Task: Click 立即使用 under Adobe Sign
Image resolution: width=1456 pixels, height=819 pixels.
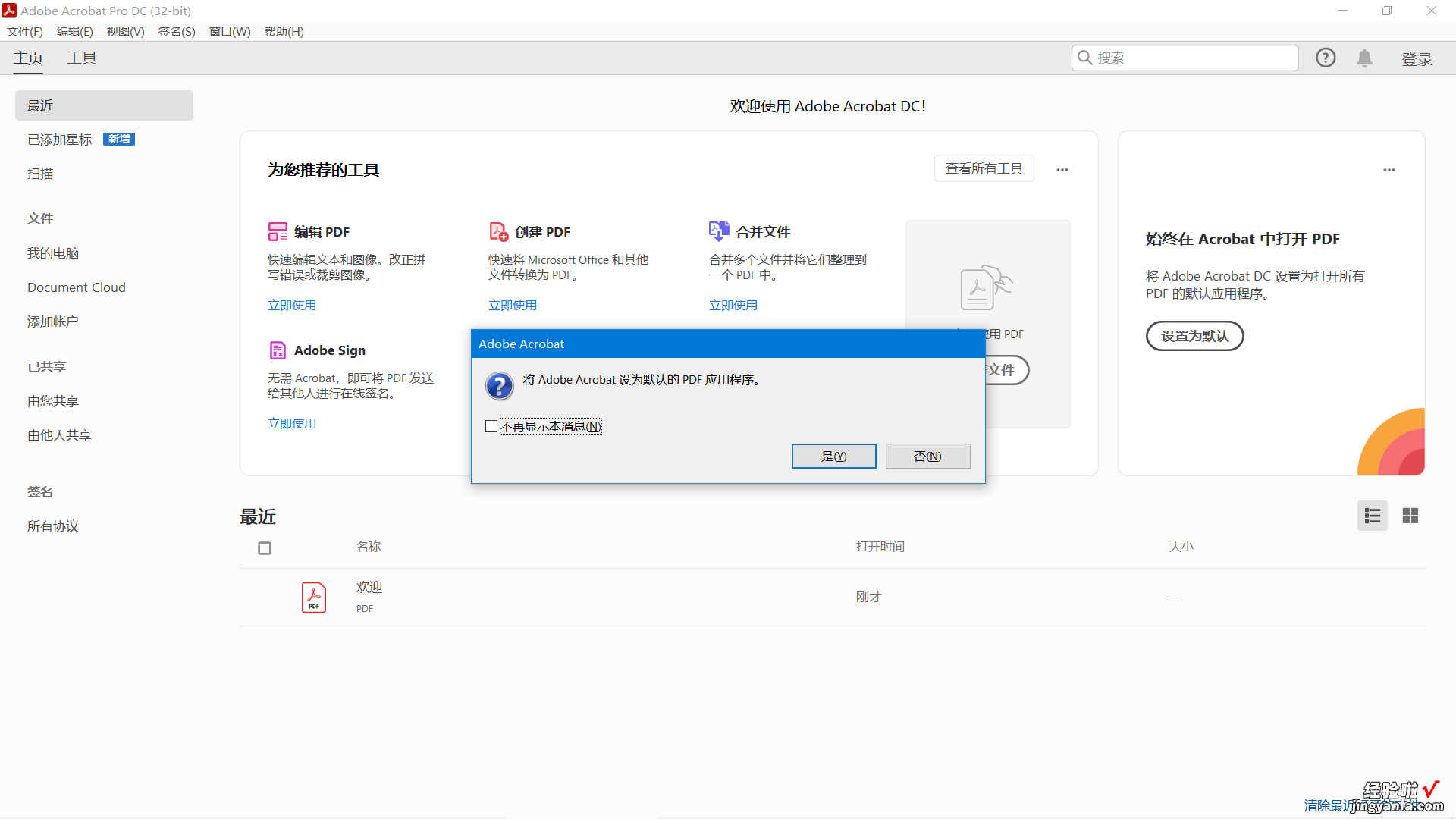Action: pos(292,423)
